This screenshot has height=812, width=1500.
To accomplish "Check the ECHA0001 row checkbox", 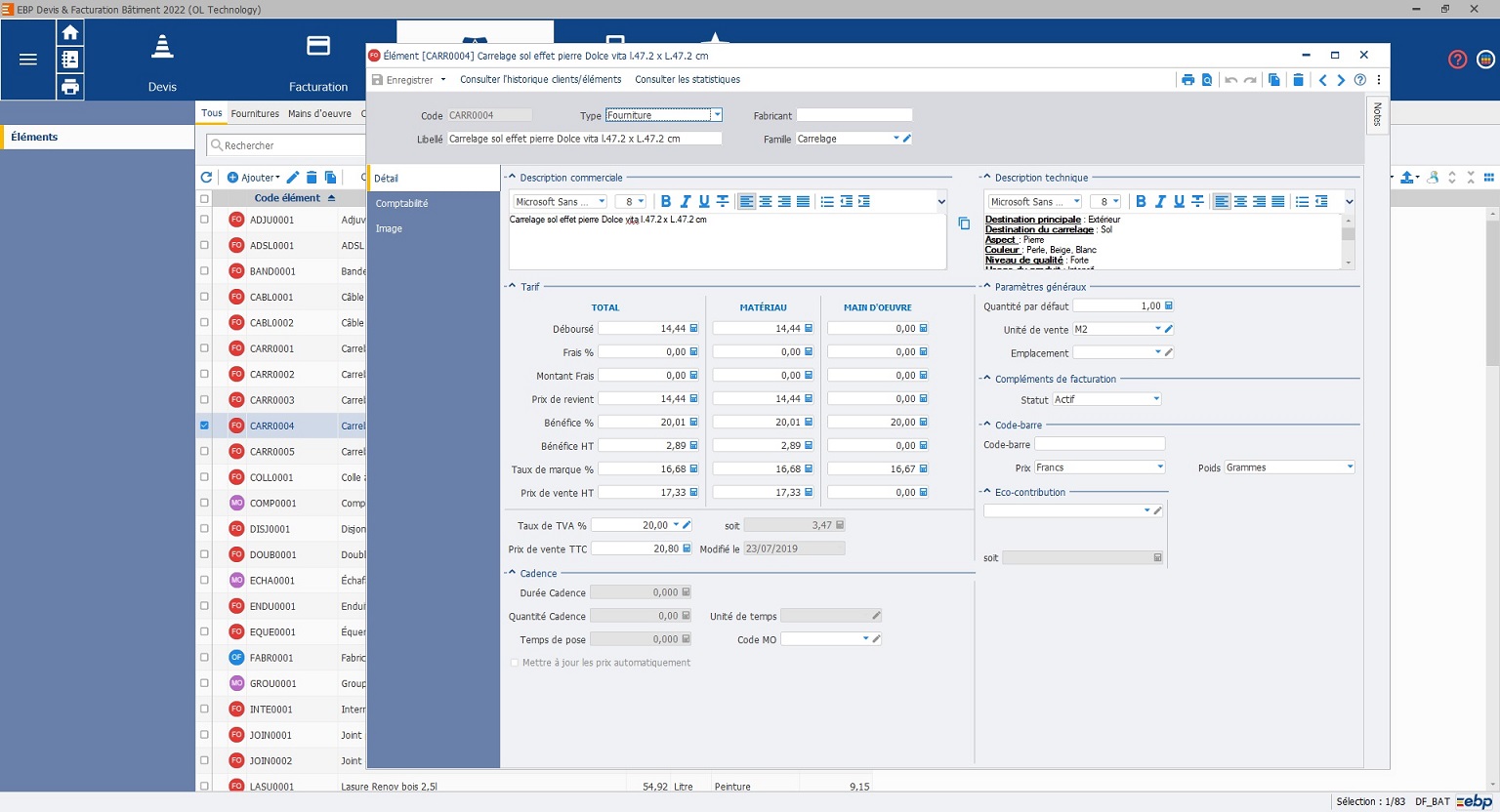I will click(x=204, y=580).
